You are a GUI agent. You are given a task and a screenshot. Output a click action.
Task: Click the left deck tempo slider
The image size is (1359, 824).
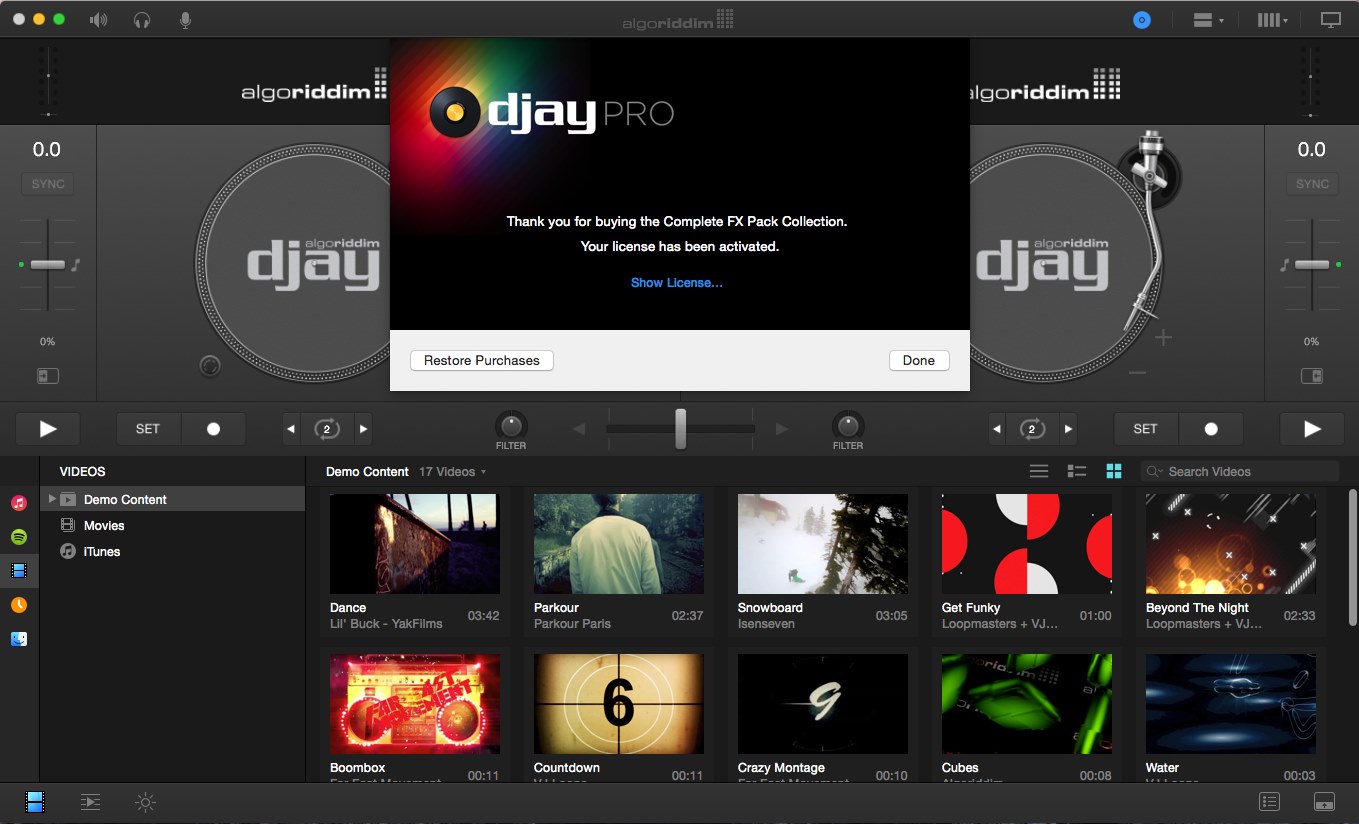pos(48,265)
